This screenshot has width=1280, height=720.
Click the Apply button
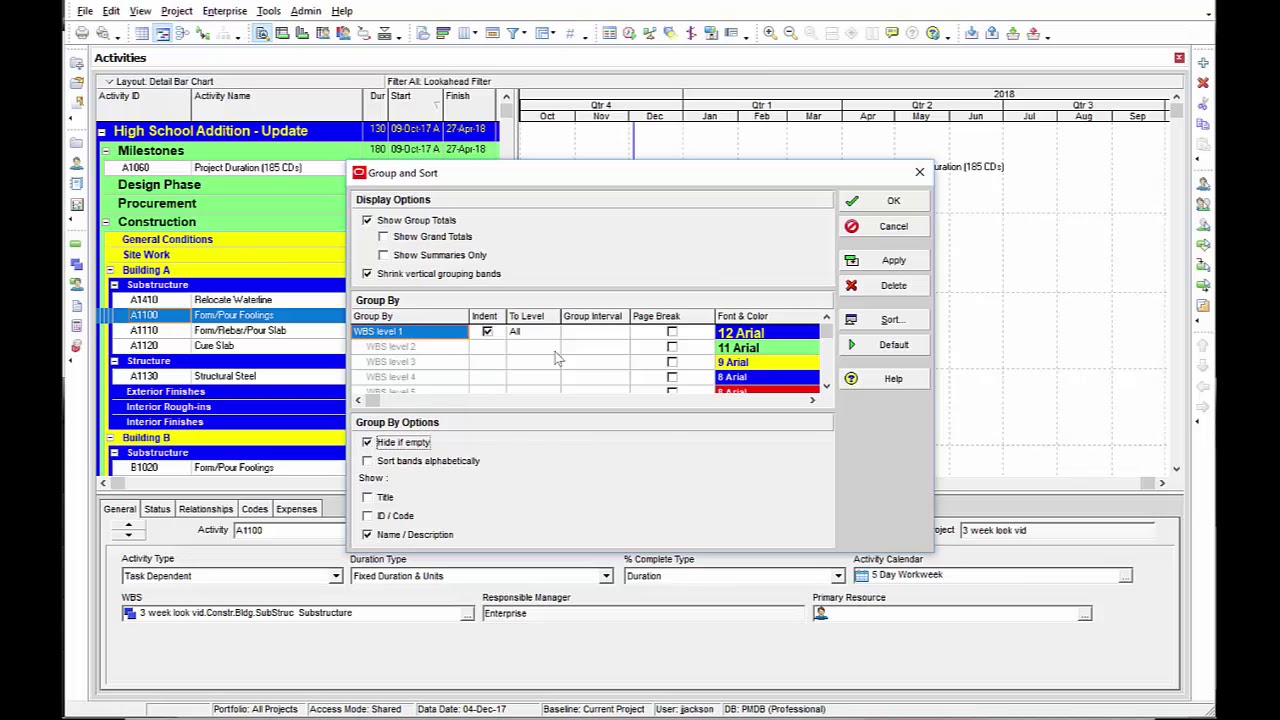(x=884, y=261)
